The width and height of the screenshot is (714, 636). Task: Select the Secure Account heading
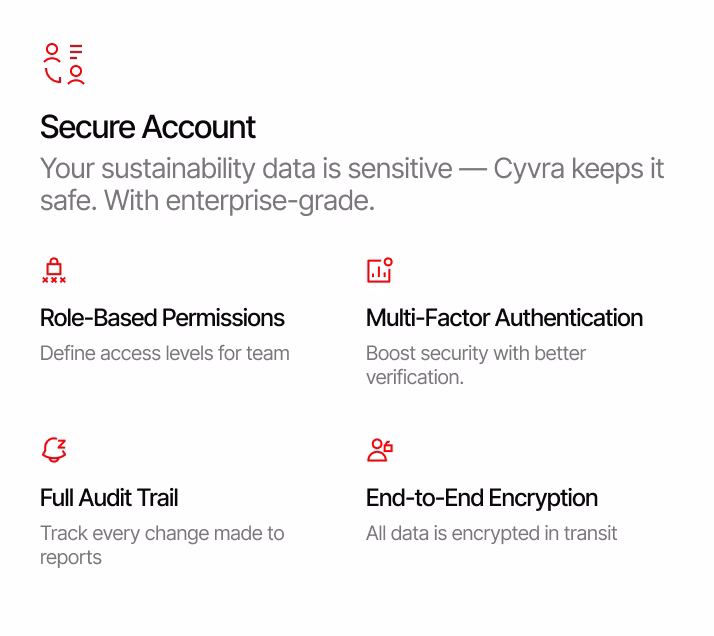(x=148, y=127)
